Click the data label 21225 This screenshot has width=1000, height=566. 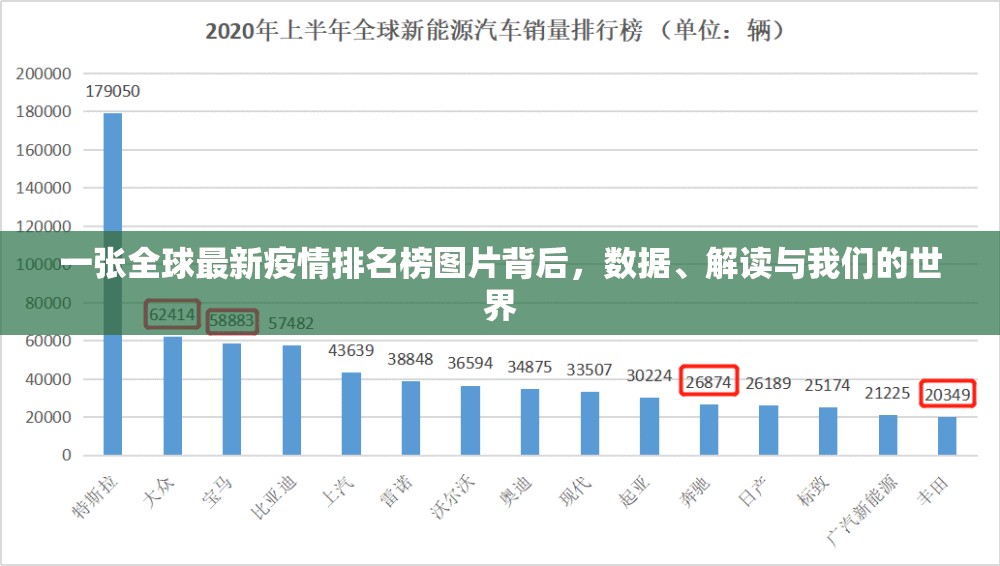coord(887,393)
